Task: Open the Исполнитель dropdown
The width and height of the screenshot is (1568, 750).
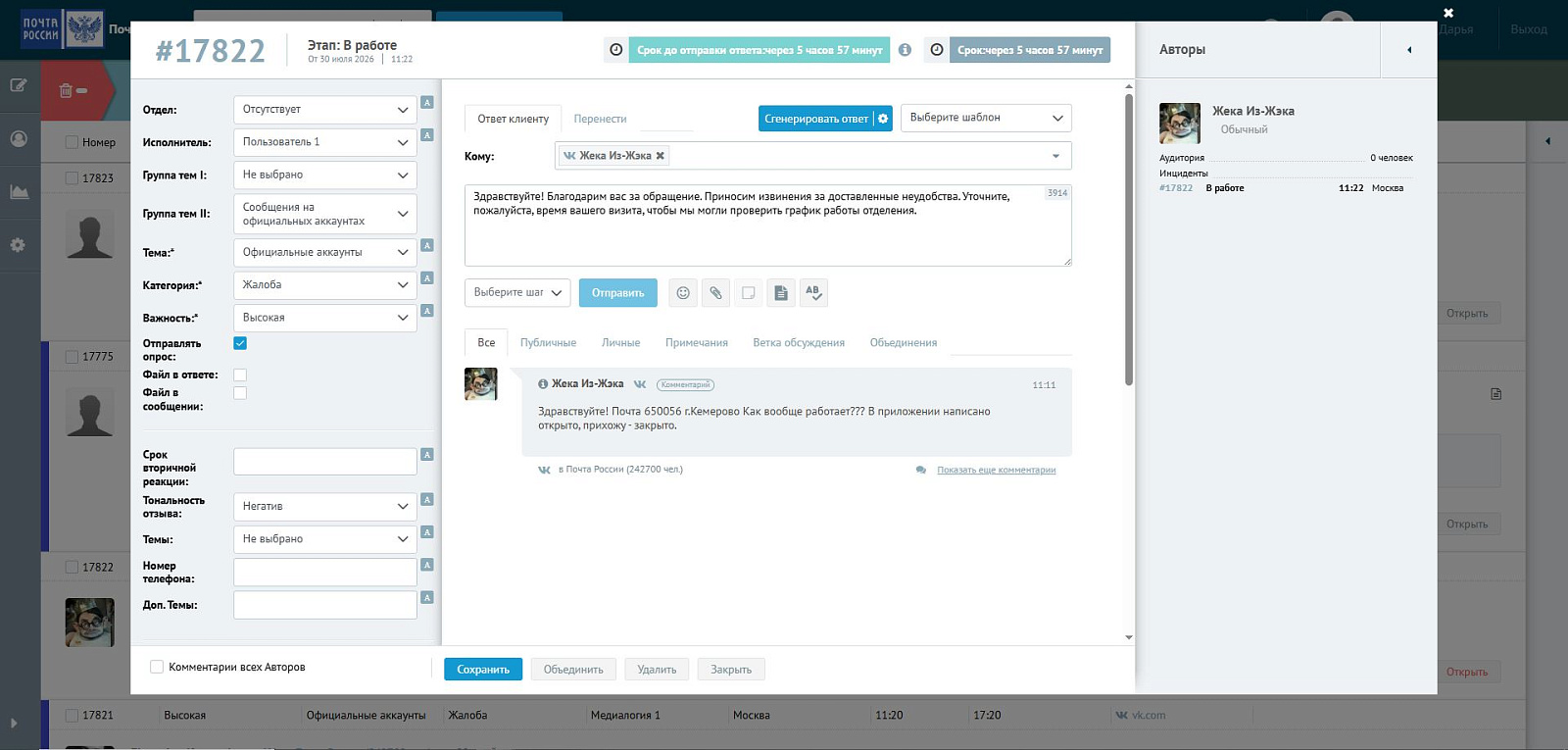Action: 325,142
